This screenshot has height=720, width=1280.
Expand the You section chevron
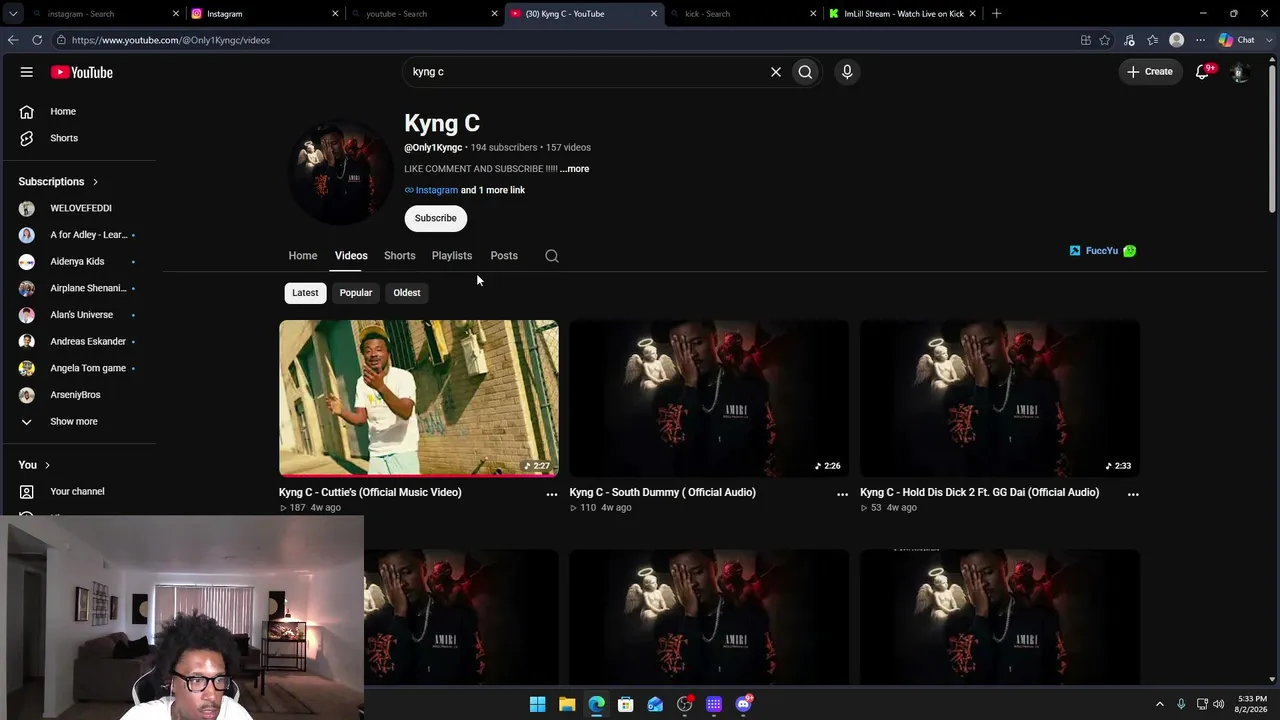47,465
